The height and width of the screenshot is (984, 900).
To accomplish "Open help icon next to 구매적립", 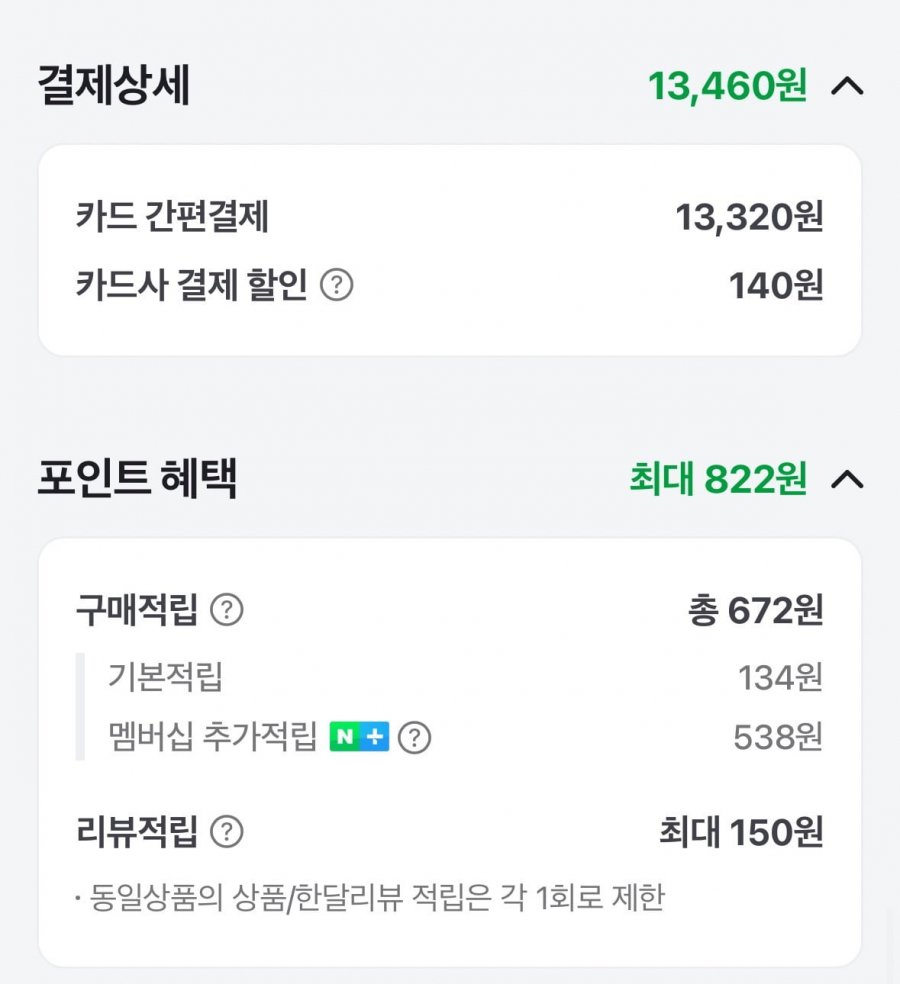I will [x=227, y=609].
